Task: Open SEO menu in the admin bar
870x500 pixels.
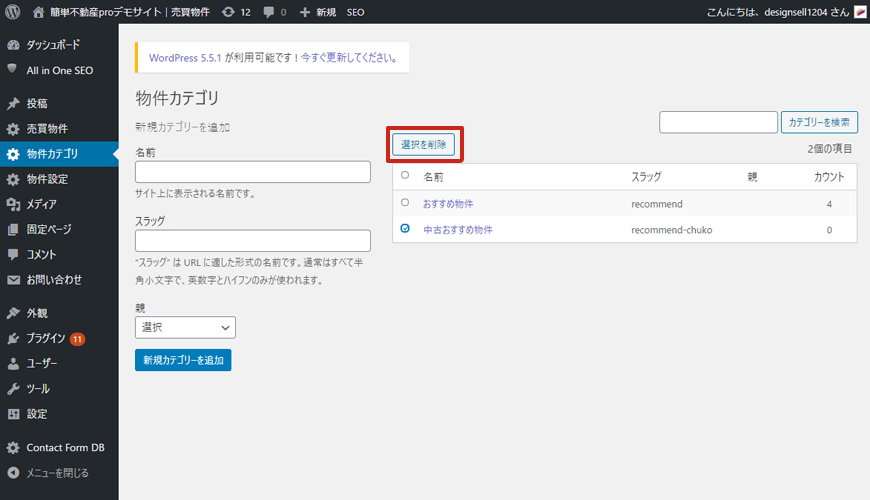Action: point(355,12)
